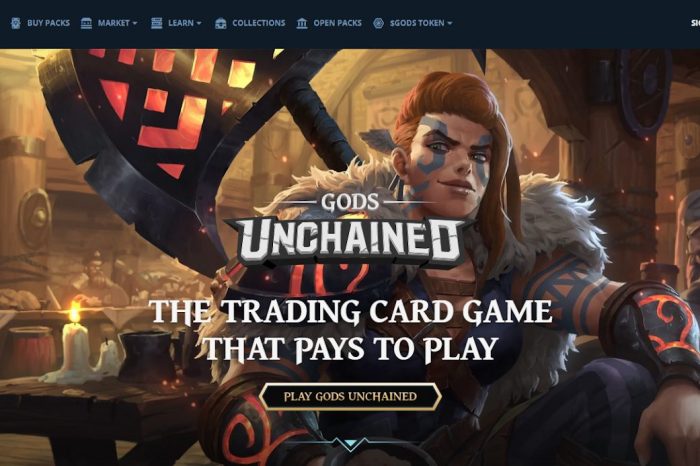Click the Play Gods Unchained button
The image size is (700, 466).
[x=350, y=396]
